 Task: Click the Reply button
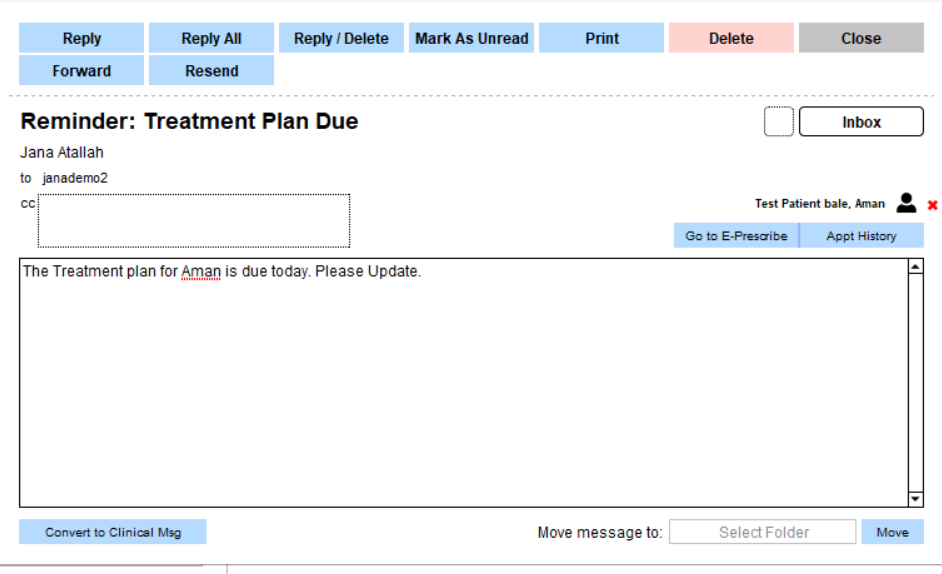click(82, 38)
